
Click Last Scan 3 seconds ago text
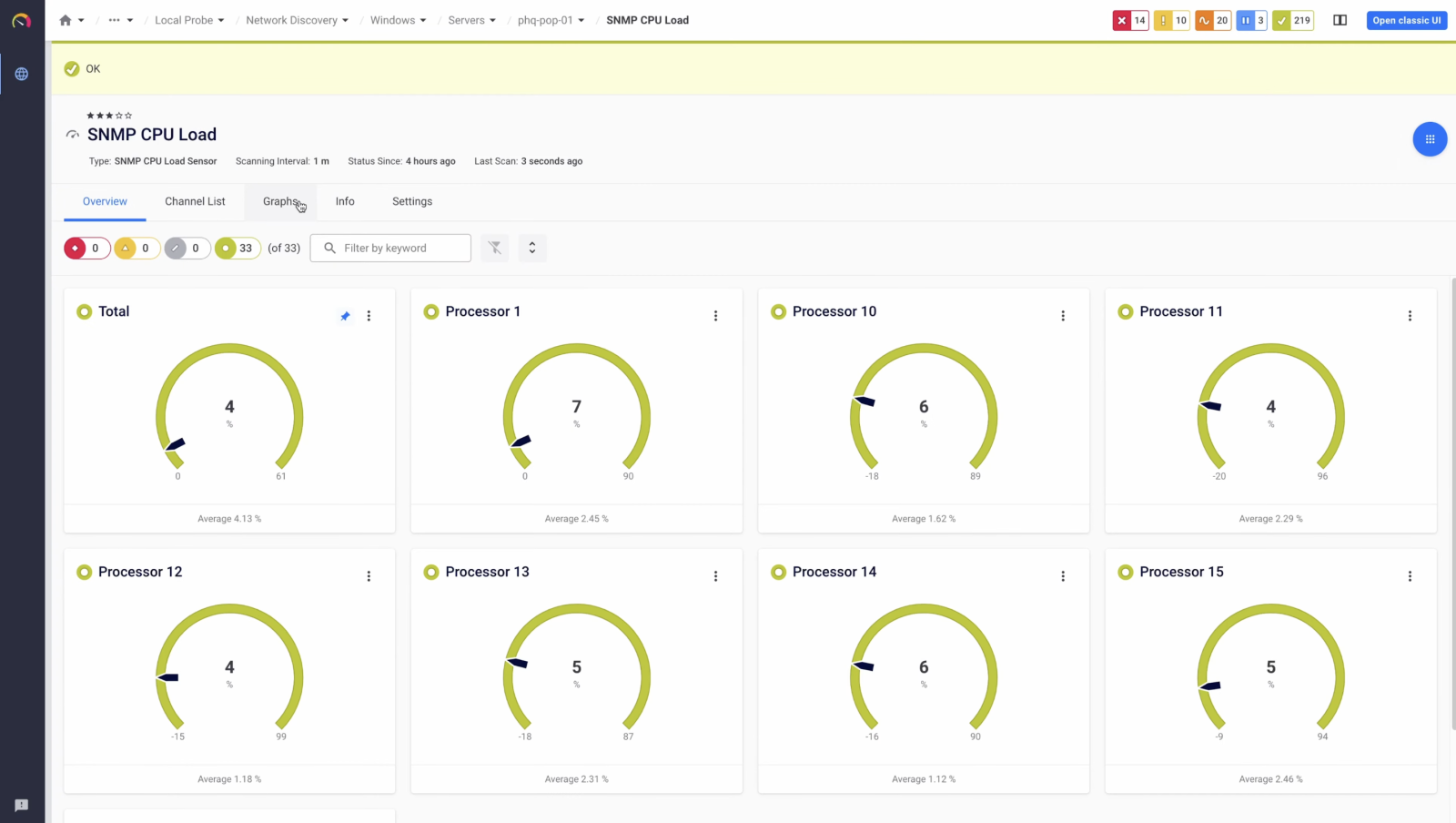point(528,161)
